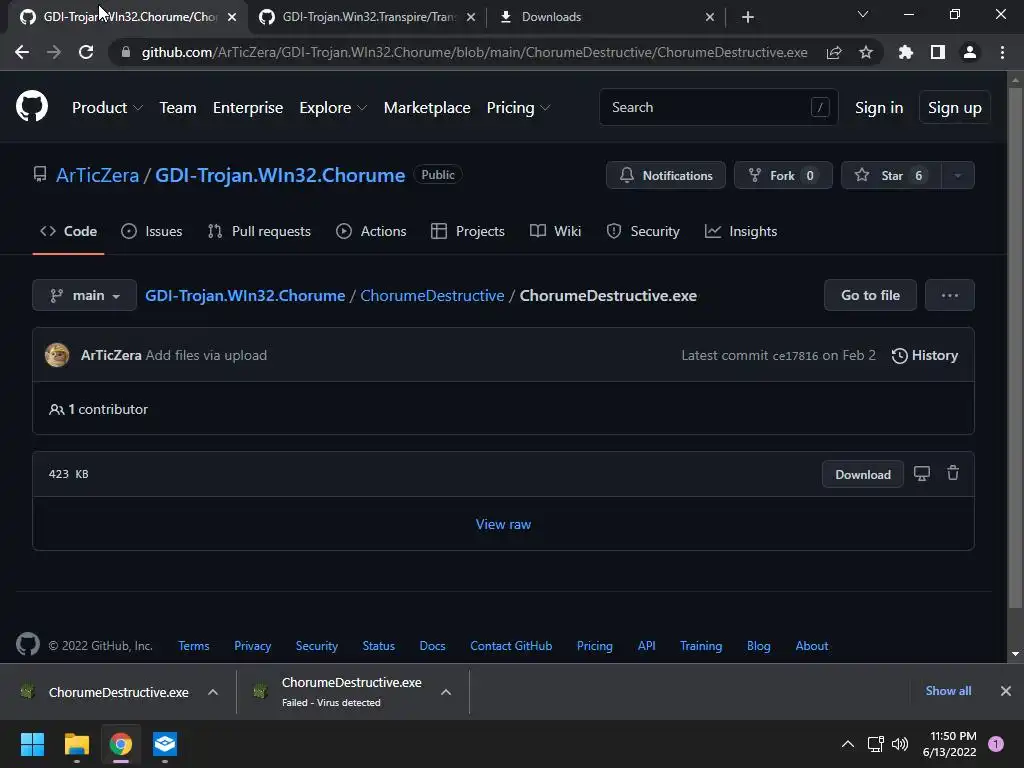1024x768 pixels.
Task: Click Show all downloads
Action: [x=948, y=690]
